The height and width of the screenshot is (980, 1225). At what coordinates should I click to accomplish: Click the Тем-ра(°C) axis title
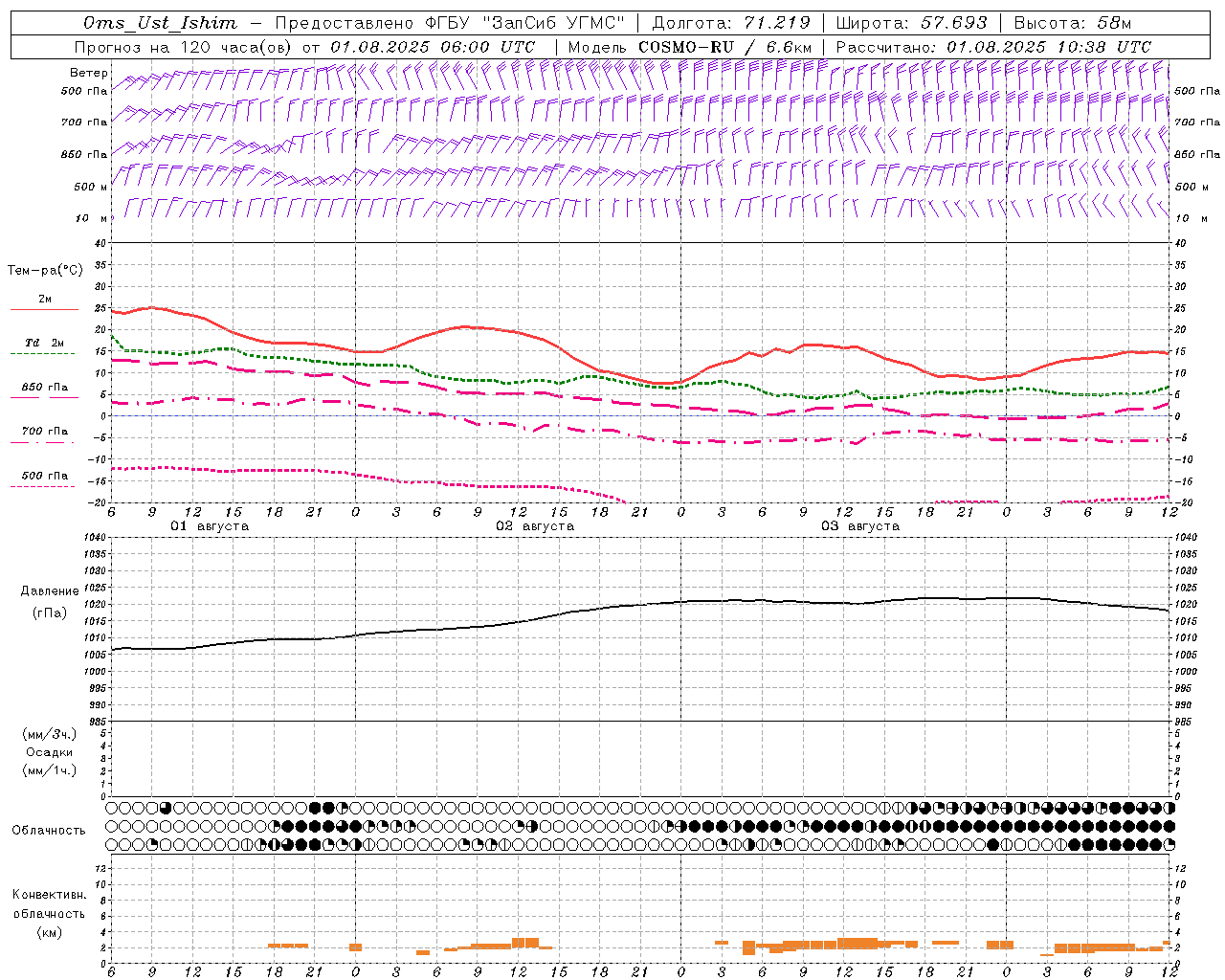coord(45,271)
